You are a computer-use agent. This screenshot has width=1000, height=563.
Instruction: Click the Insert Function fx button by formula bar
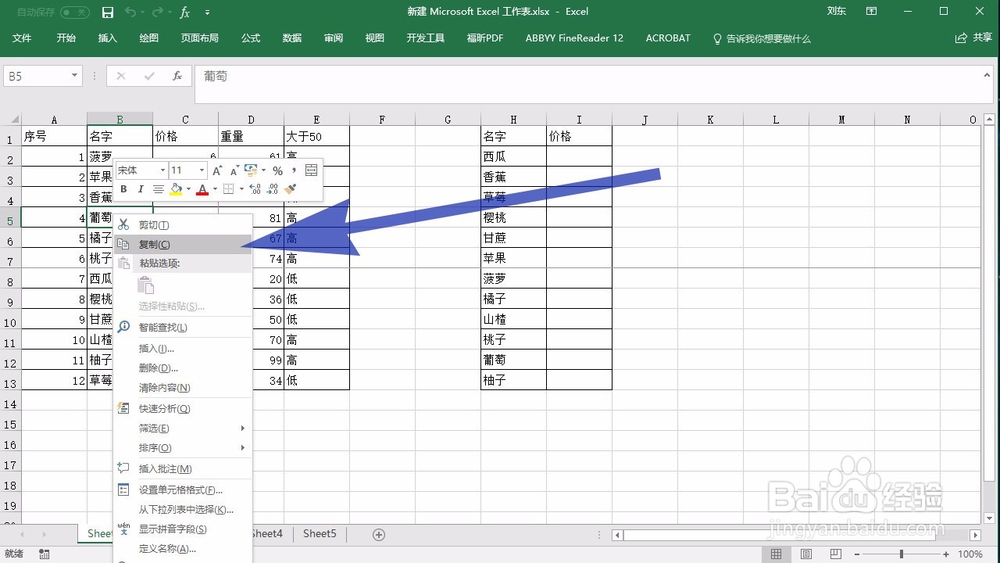[x=177, y=76]
